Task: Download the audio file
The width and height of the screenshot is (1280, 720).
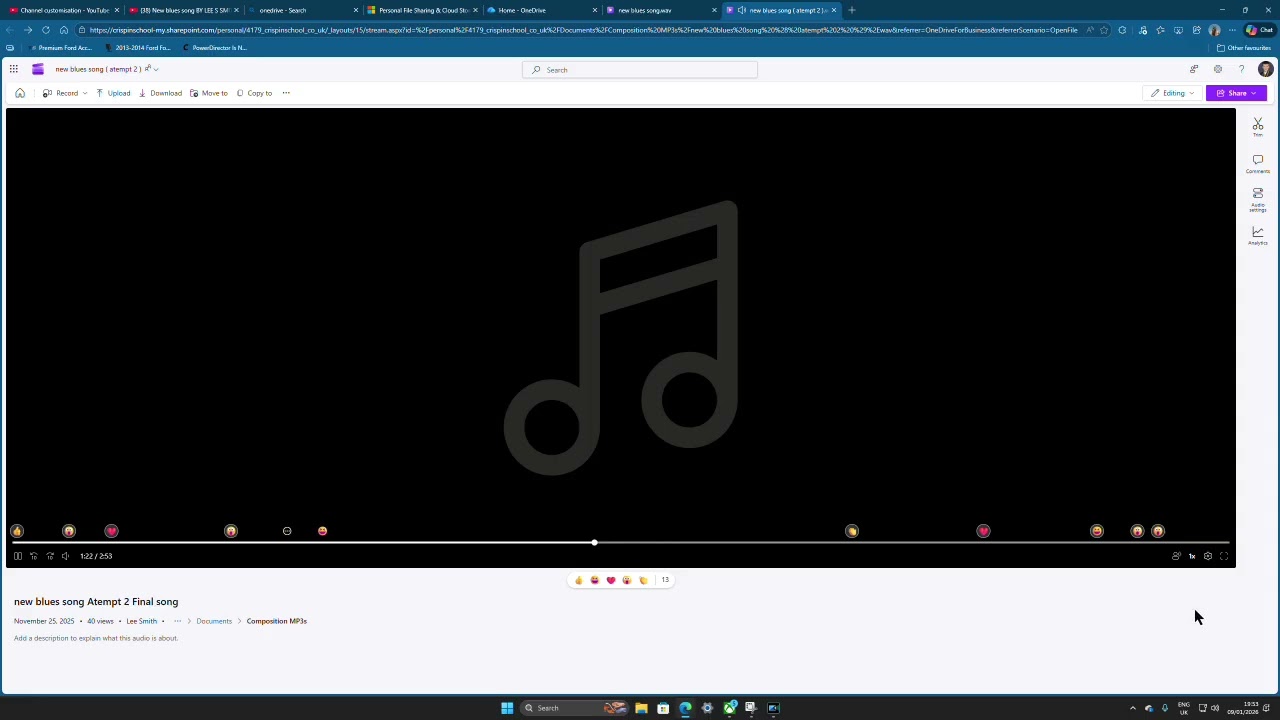Action: coord(160,93)
